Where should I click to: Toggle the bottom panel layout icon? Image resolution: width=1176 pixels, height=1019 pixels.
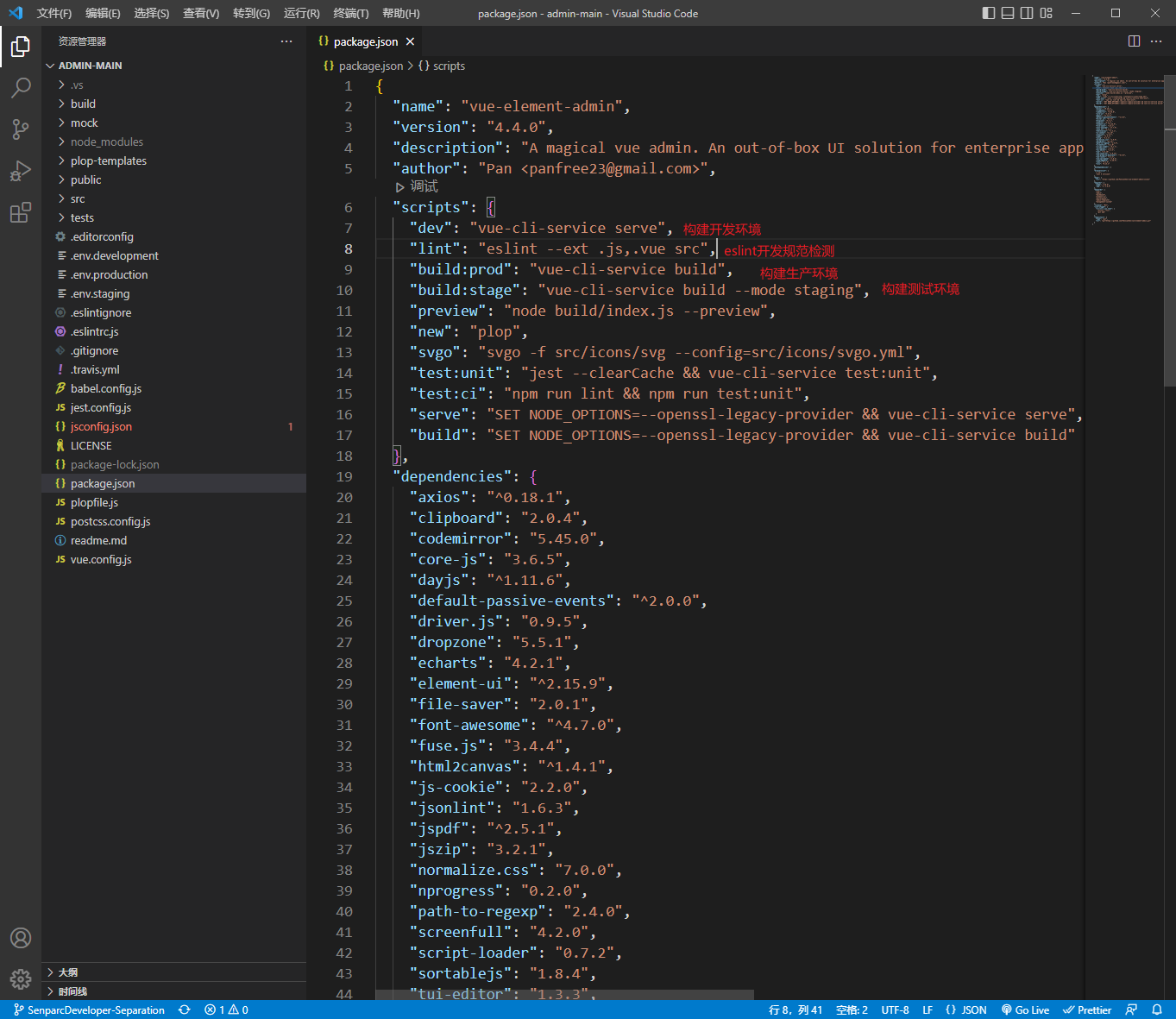1008,13
